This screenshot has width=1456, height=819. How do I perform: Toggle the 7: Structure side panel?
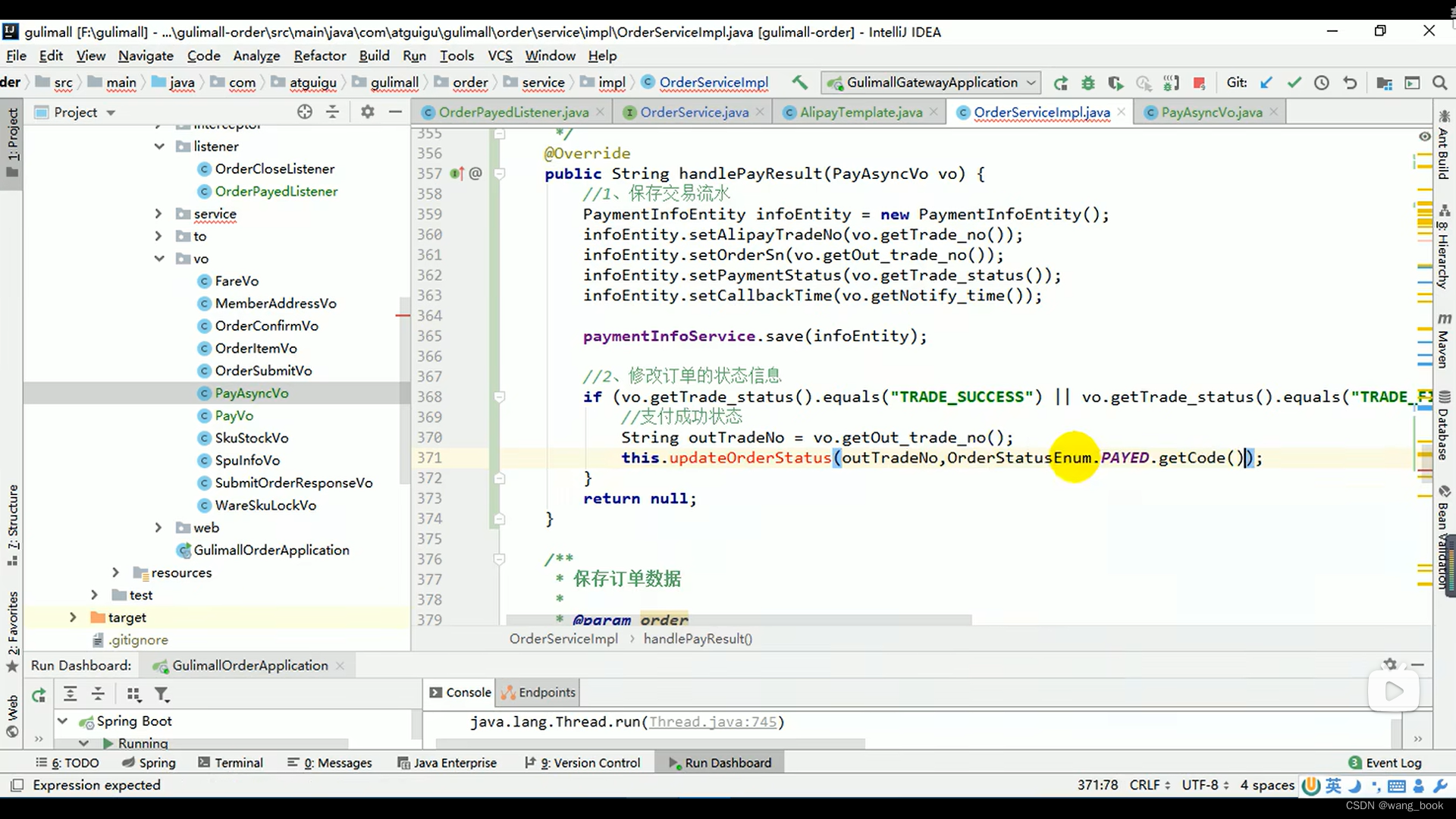(12, 525)
